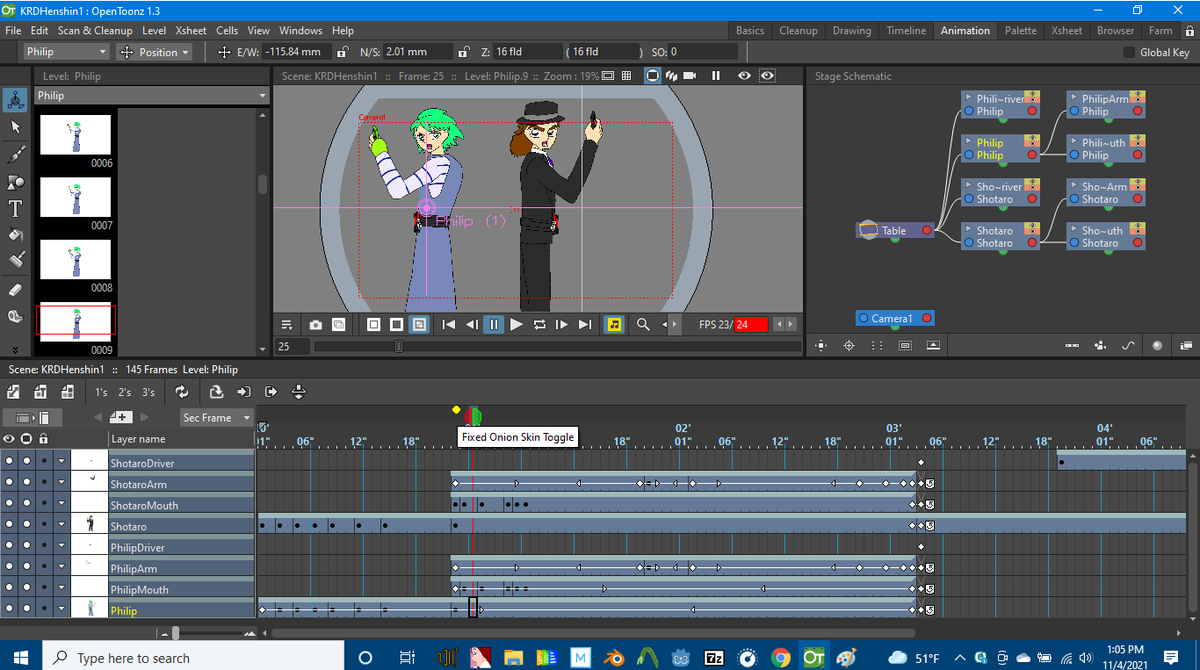Switch to the Timeline room tab
Screen dimensions: 1200x670
click(905, 31)
